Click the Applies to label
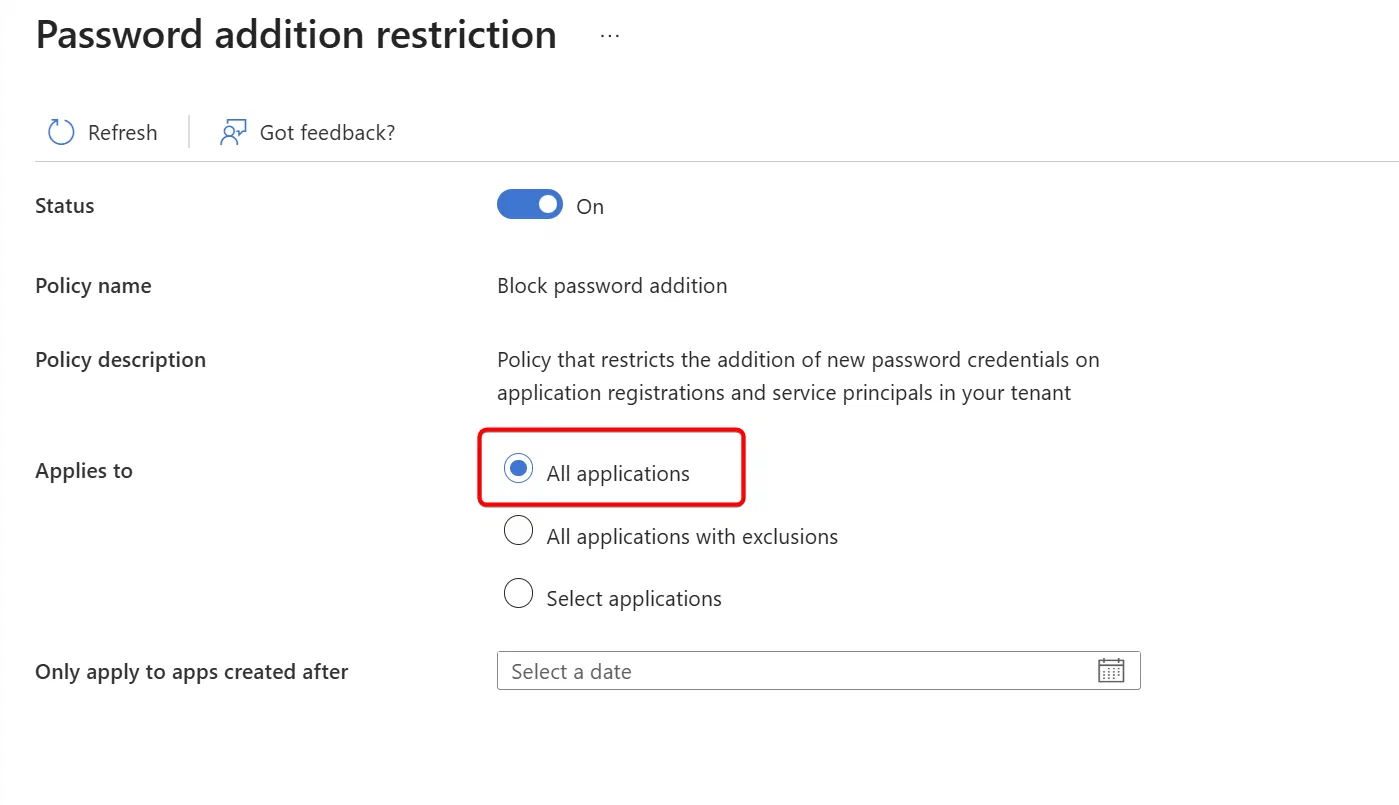Screen dimensions: 1399x805 pyautogui.click(x=84, y=471)
